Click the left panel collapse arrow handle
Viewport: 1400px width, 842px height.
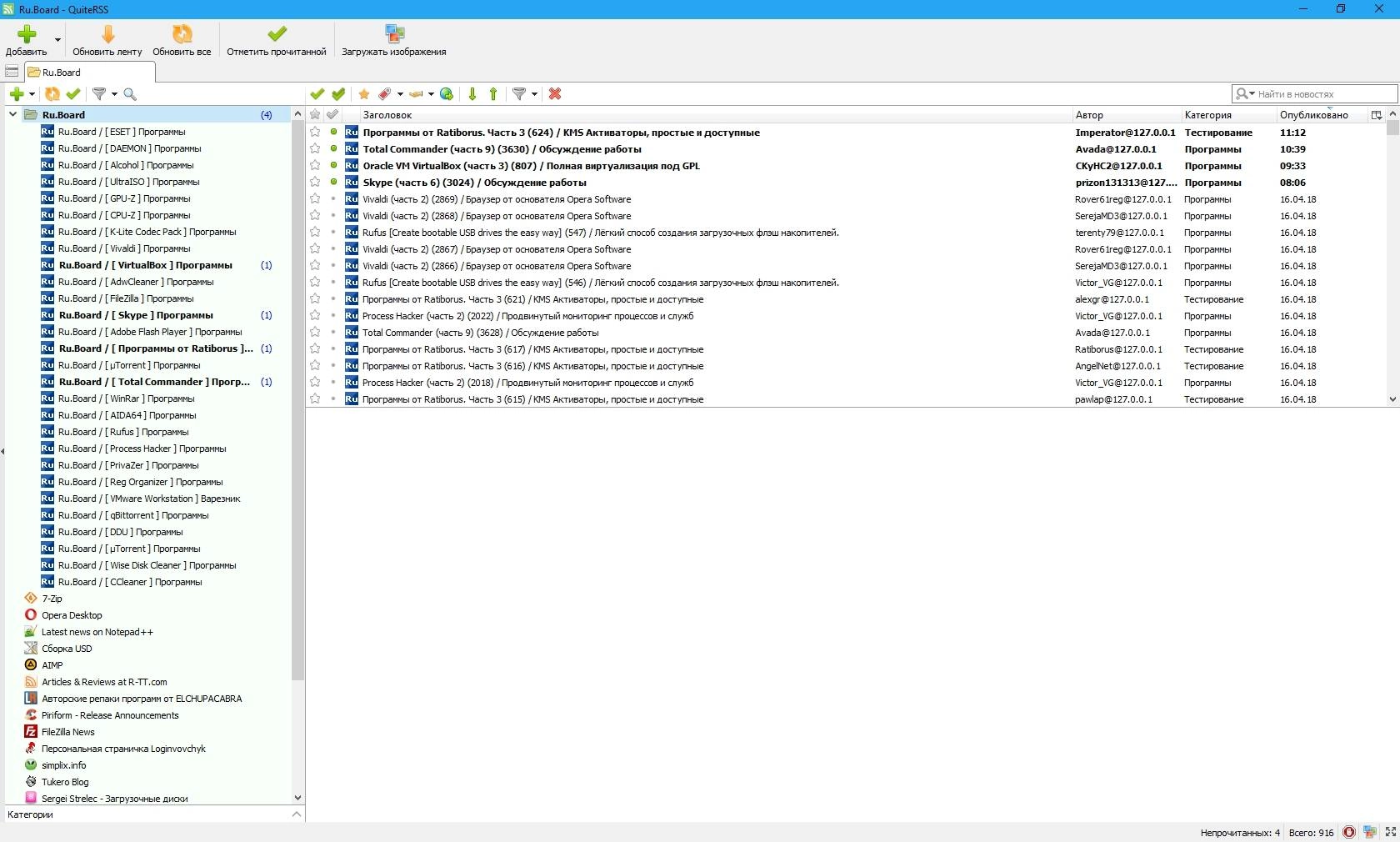coord(2,451)
